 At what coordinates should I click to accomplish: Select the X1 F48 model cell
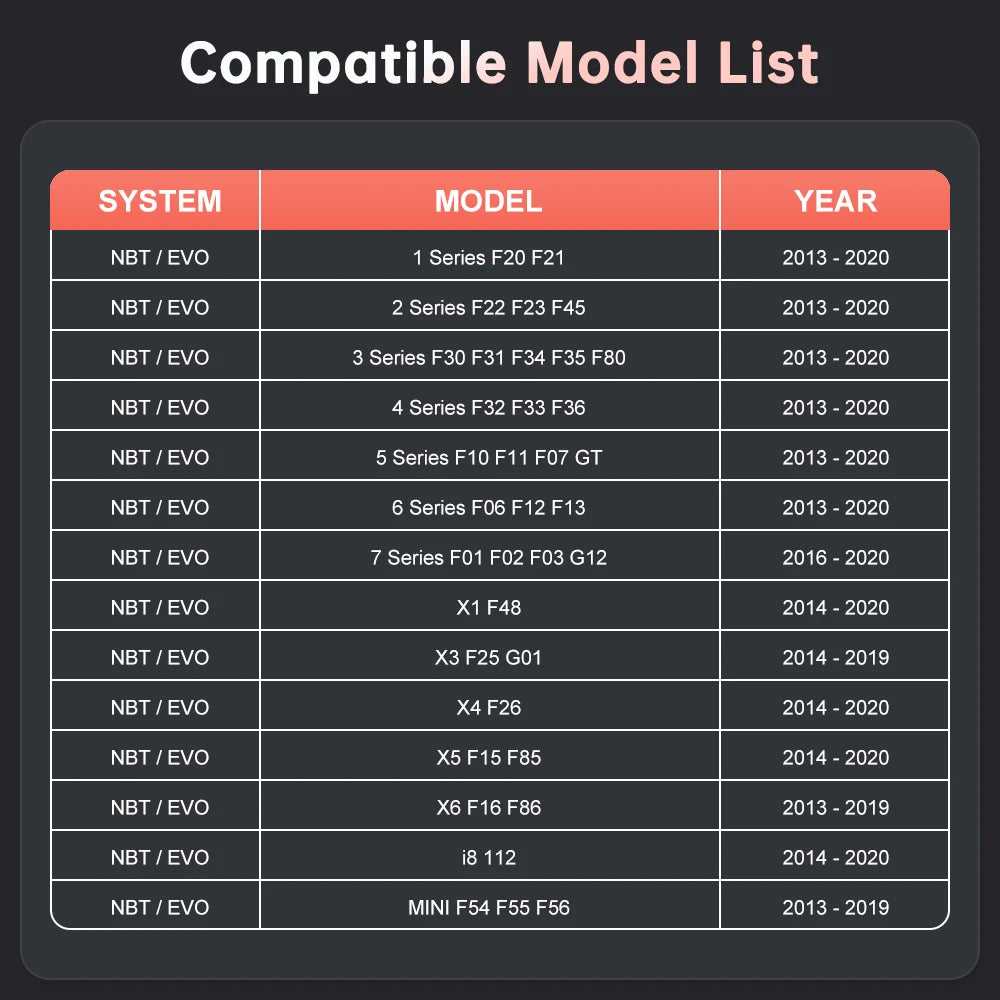pyautogui.click(x=490, y=605)
